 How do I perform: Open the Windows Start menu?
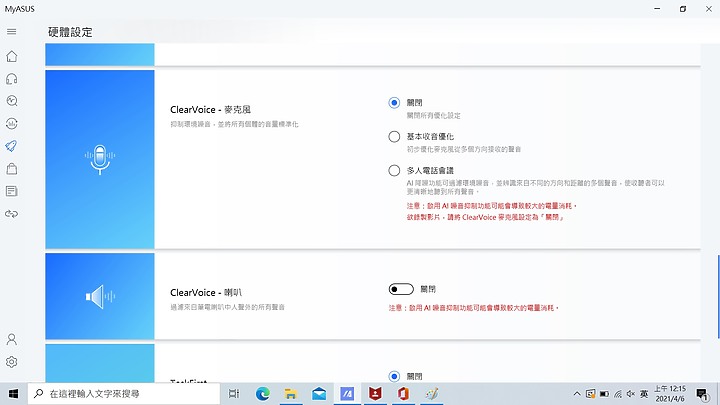pyautogui.click(x=13, y=394)
